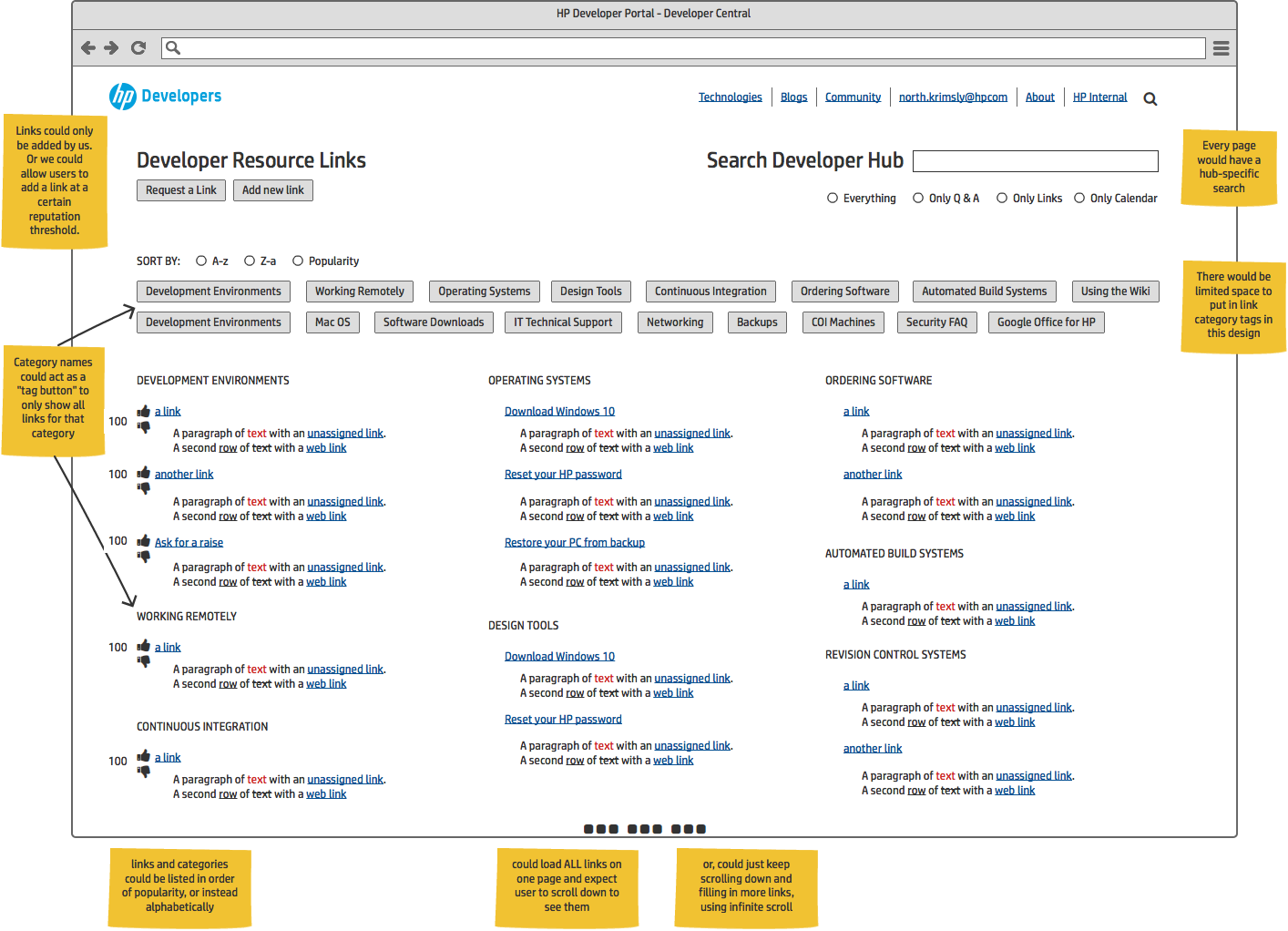Image resolution: width=1288 pixels, height=931 pixels.
Task: Open Community nav item
Action: [x=854, y=97]
